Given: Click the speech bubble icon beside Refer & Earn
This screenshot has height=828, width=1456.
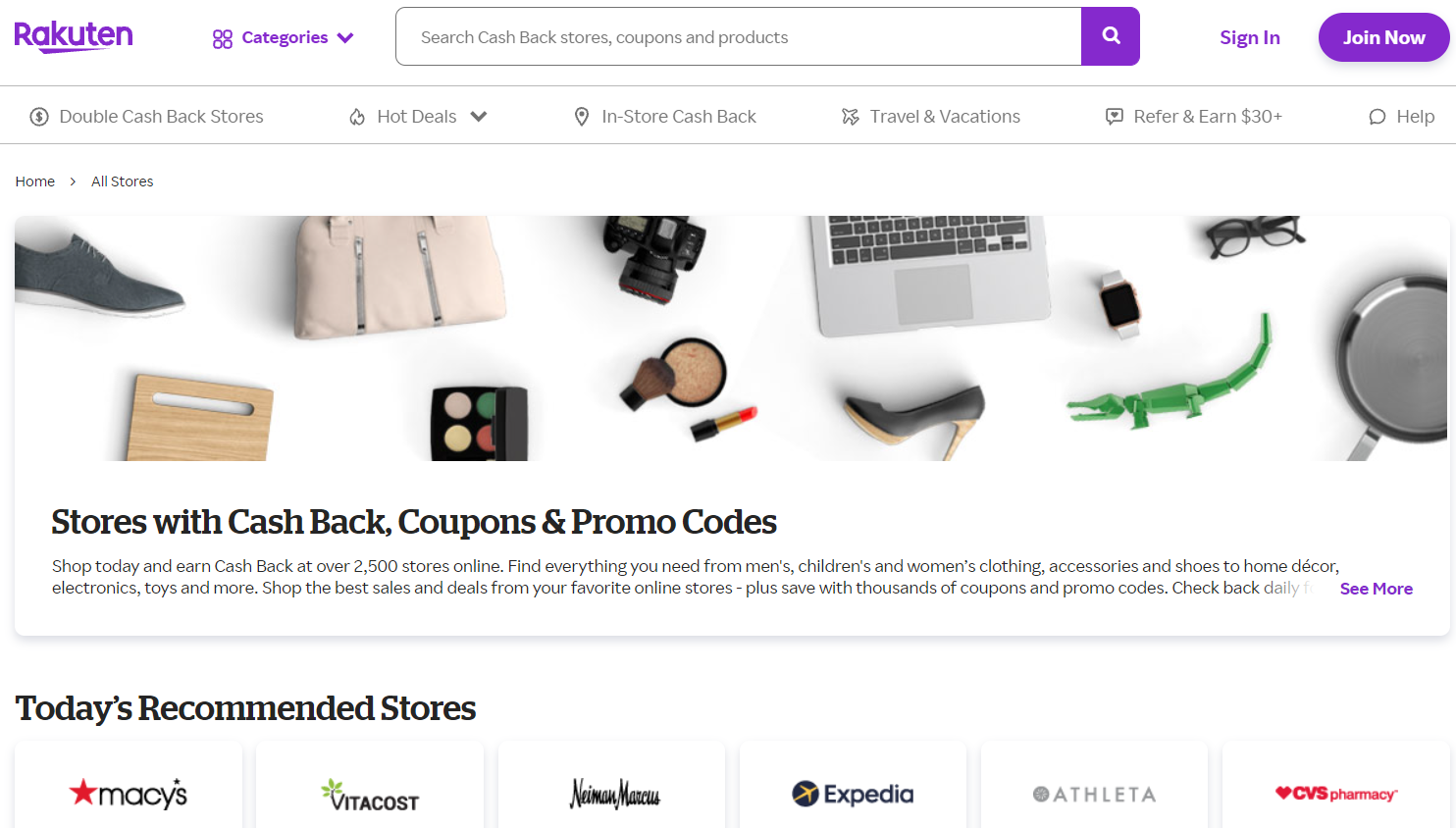Looking at the screenshot, I should click(x=1113, y=116).
